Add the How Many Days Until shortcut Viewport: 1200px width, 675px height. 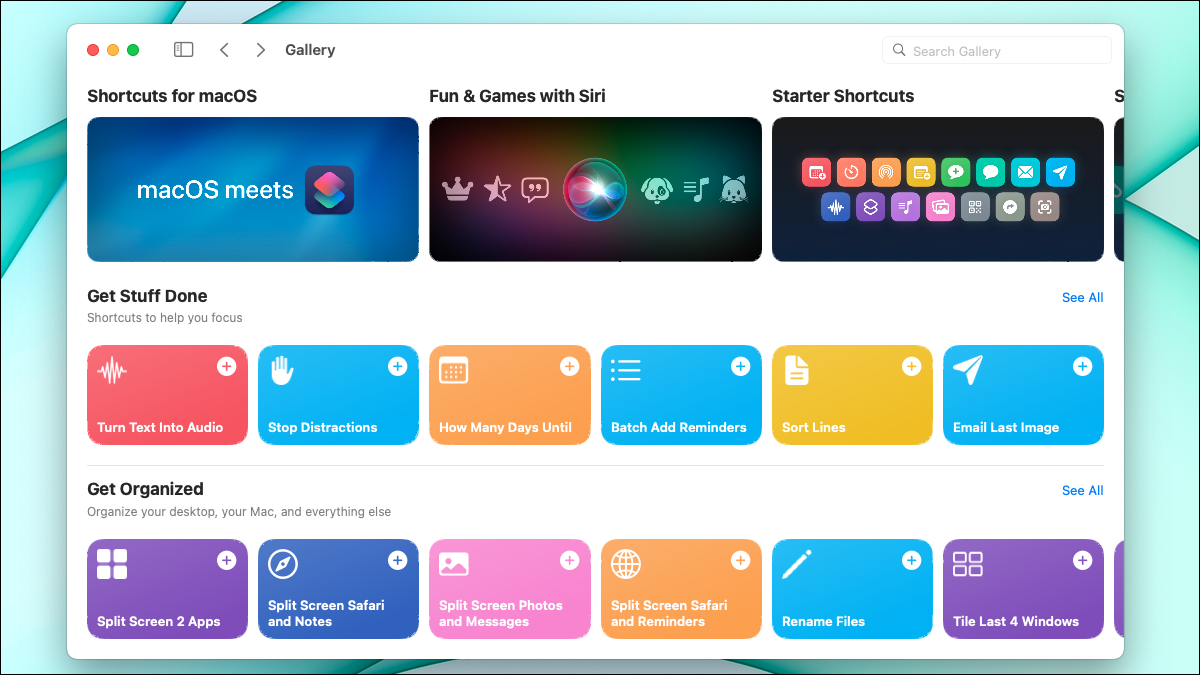point(569,367)
